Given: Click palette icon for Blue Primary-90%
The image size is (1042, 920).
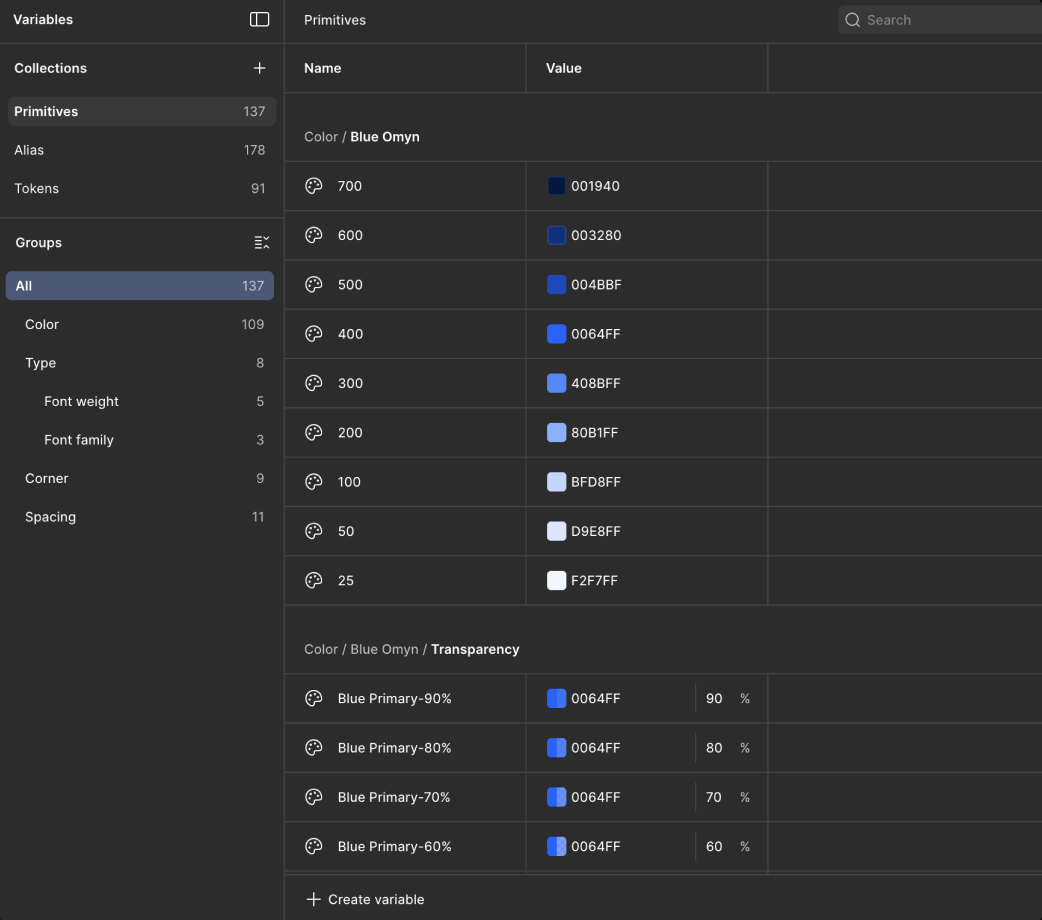Looking at the screenshot, I should 314,699.
